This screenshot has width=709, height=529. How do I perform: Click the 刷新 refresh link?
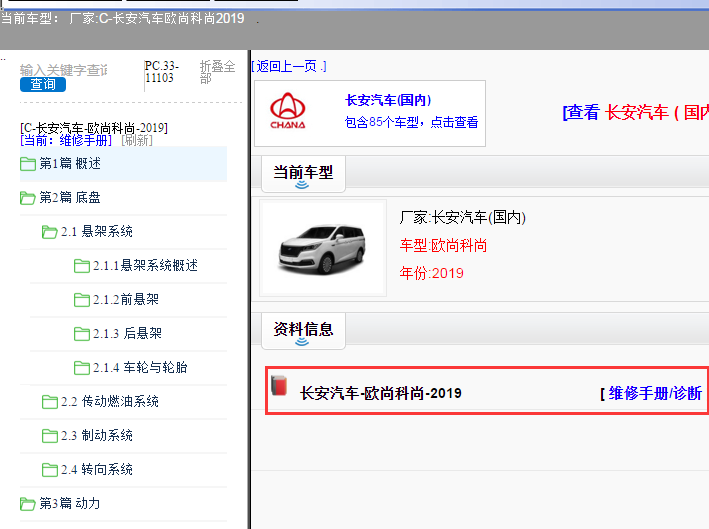137,140
